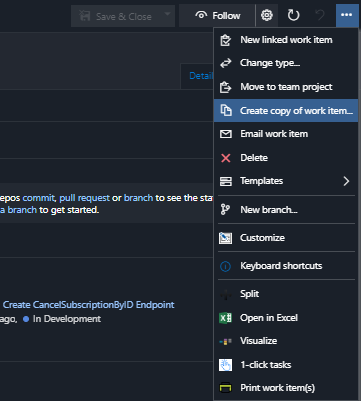Viewport: 361px width, 401px height.
Task: Select Email work item
Action: point(286,134)
